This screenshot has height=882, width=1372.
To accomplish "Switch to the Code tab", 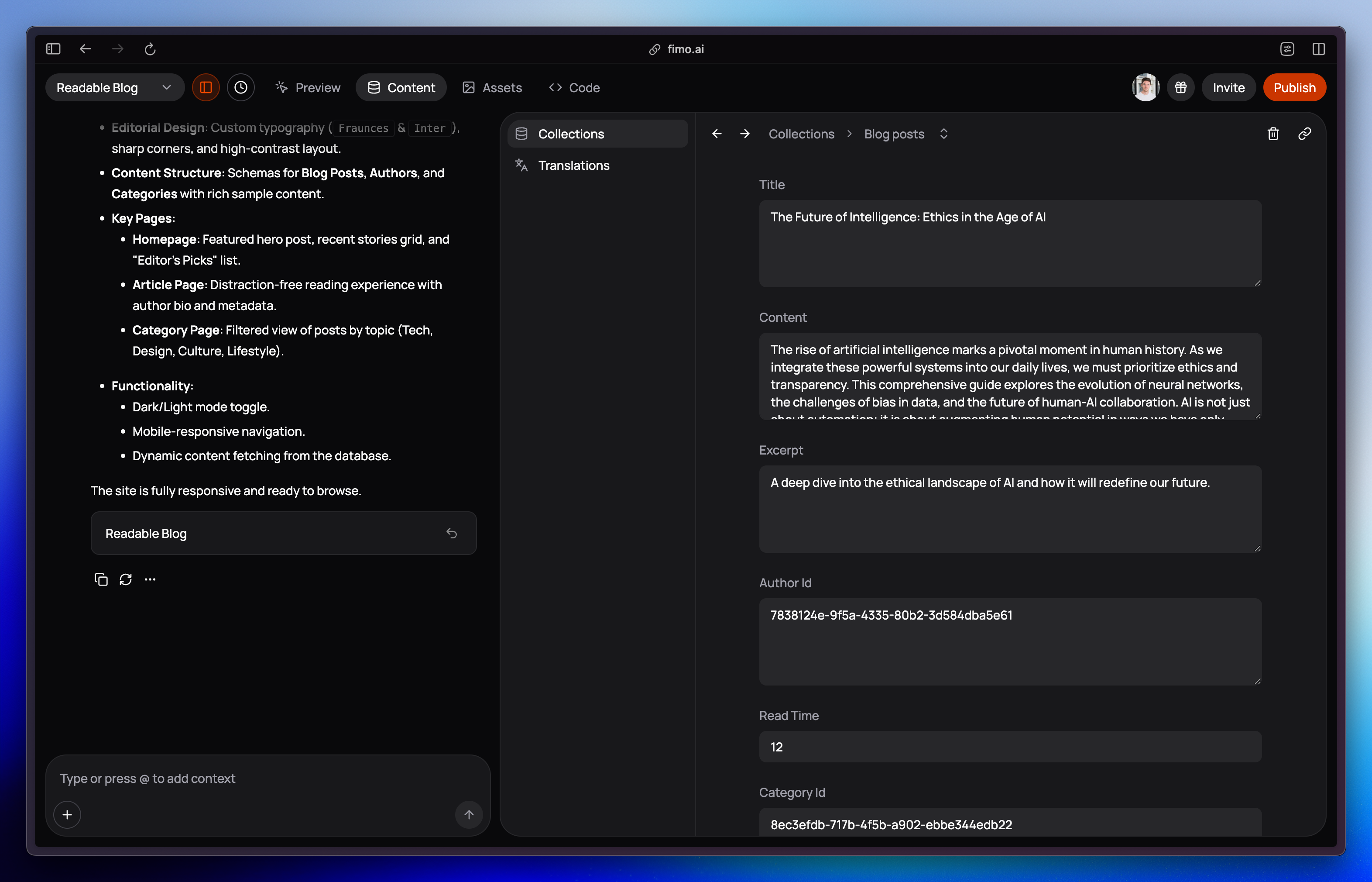I will [x=575, y=88].
